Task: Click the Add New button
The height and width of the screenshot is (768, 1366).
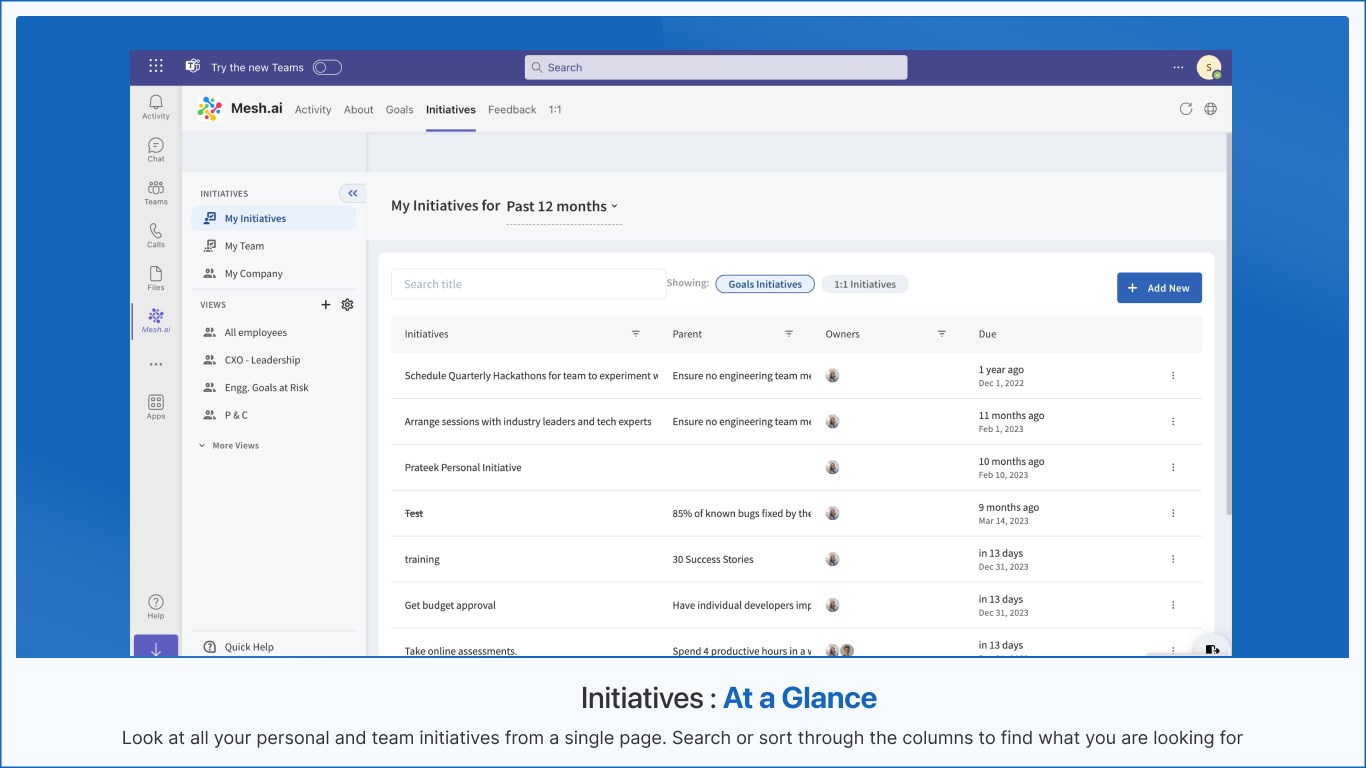Action: [x=1159, y=288]
